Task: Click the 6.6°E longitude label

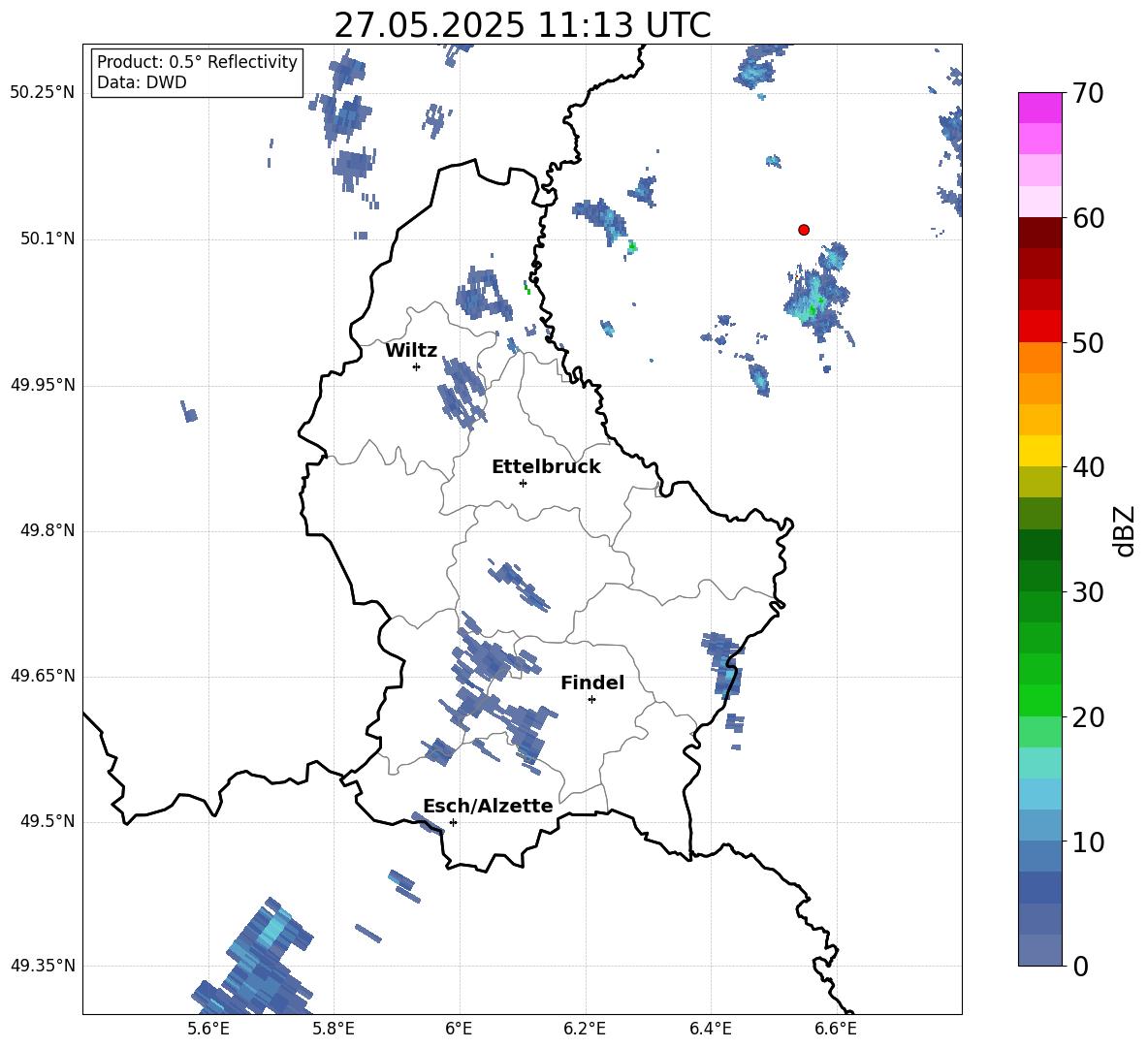Action: (x=836, y=1029)
